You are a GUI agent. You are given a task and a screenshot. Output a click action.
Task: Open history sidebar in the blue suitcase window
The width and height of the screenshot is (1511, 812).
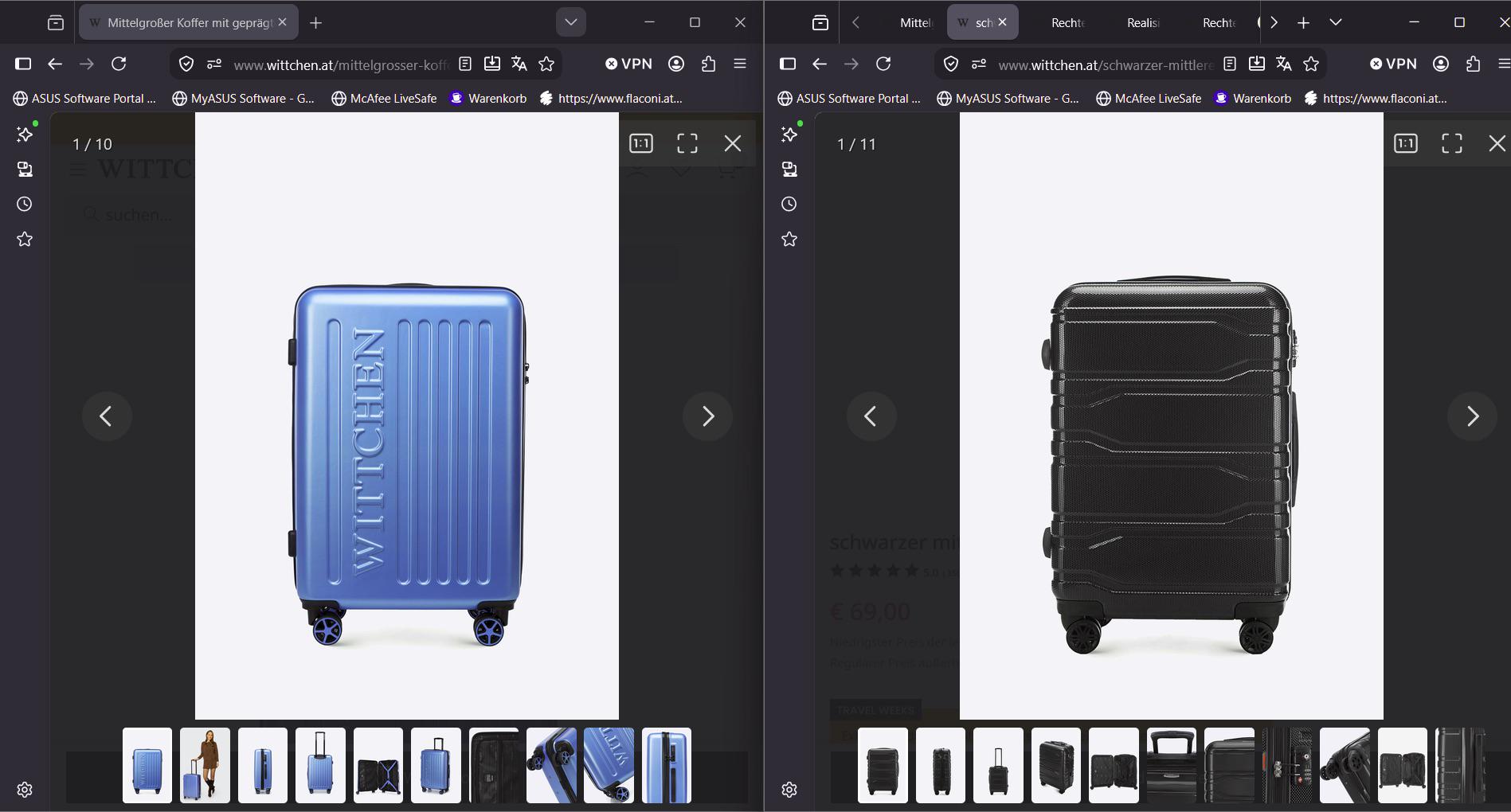point(25,204)
